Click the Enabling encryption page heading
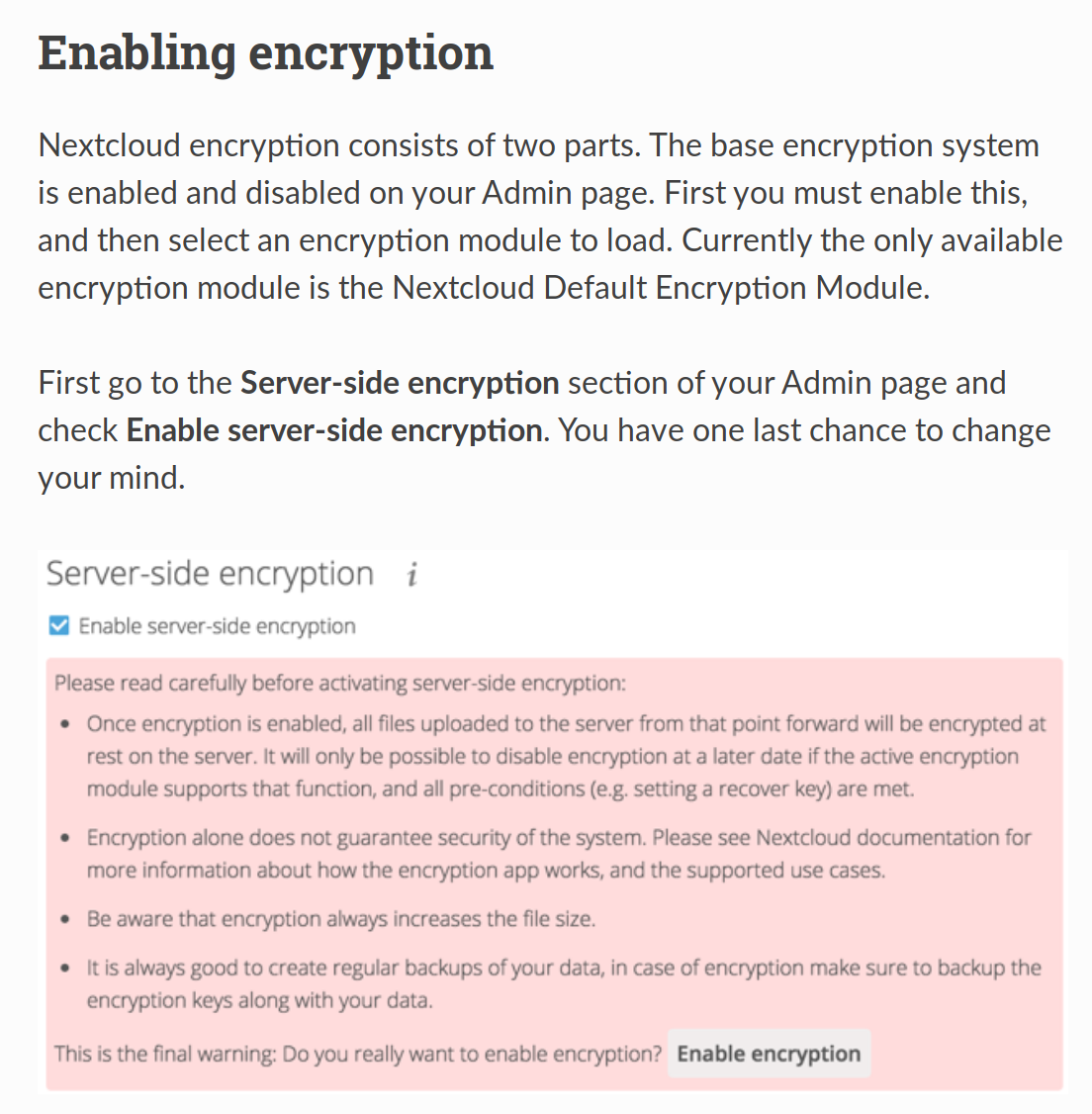Screen dimensions: 1092x1114 pyautogui.click(x=264, y=51)
